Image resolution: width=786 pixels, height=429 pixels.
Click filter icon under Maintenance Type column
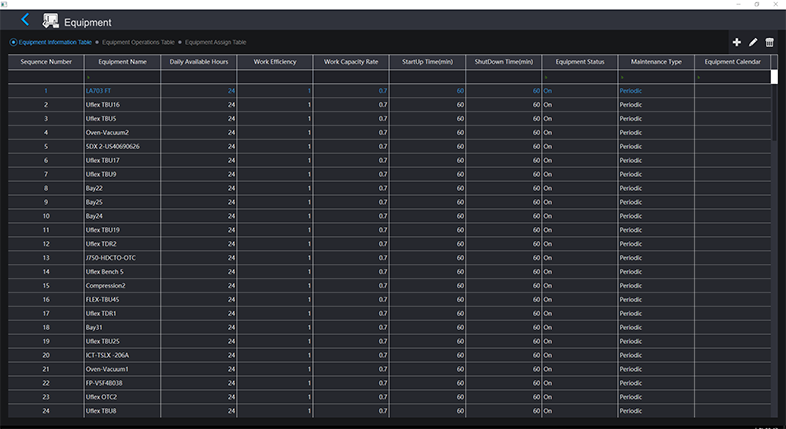[622, 77]
